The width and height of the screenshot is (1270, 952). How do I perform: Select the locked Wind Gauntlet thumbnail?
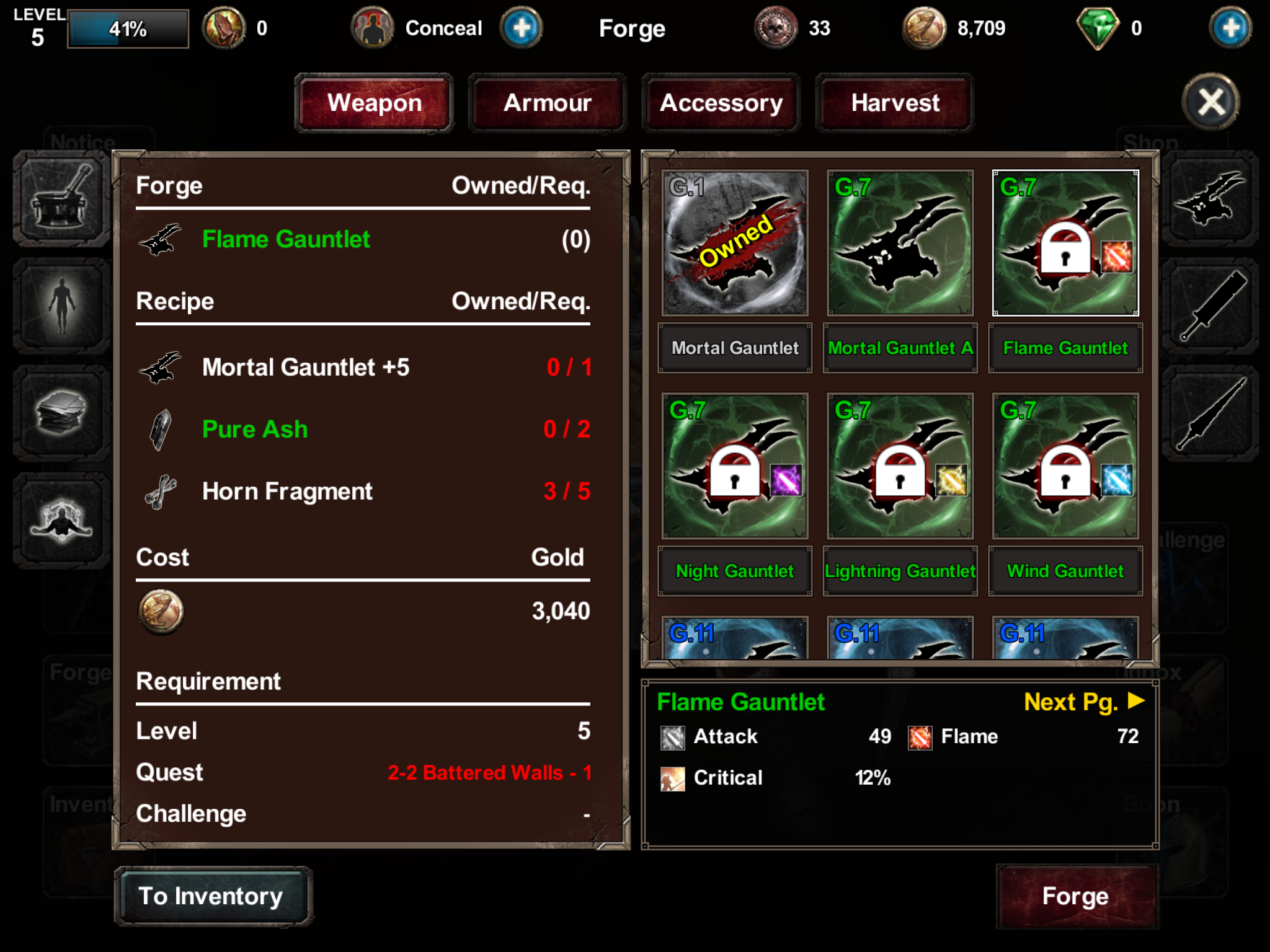coord(1065,466)
